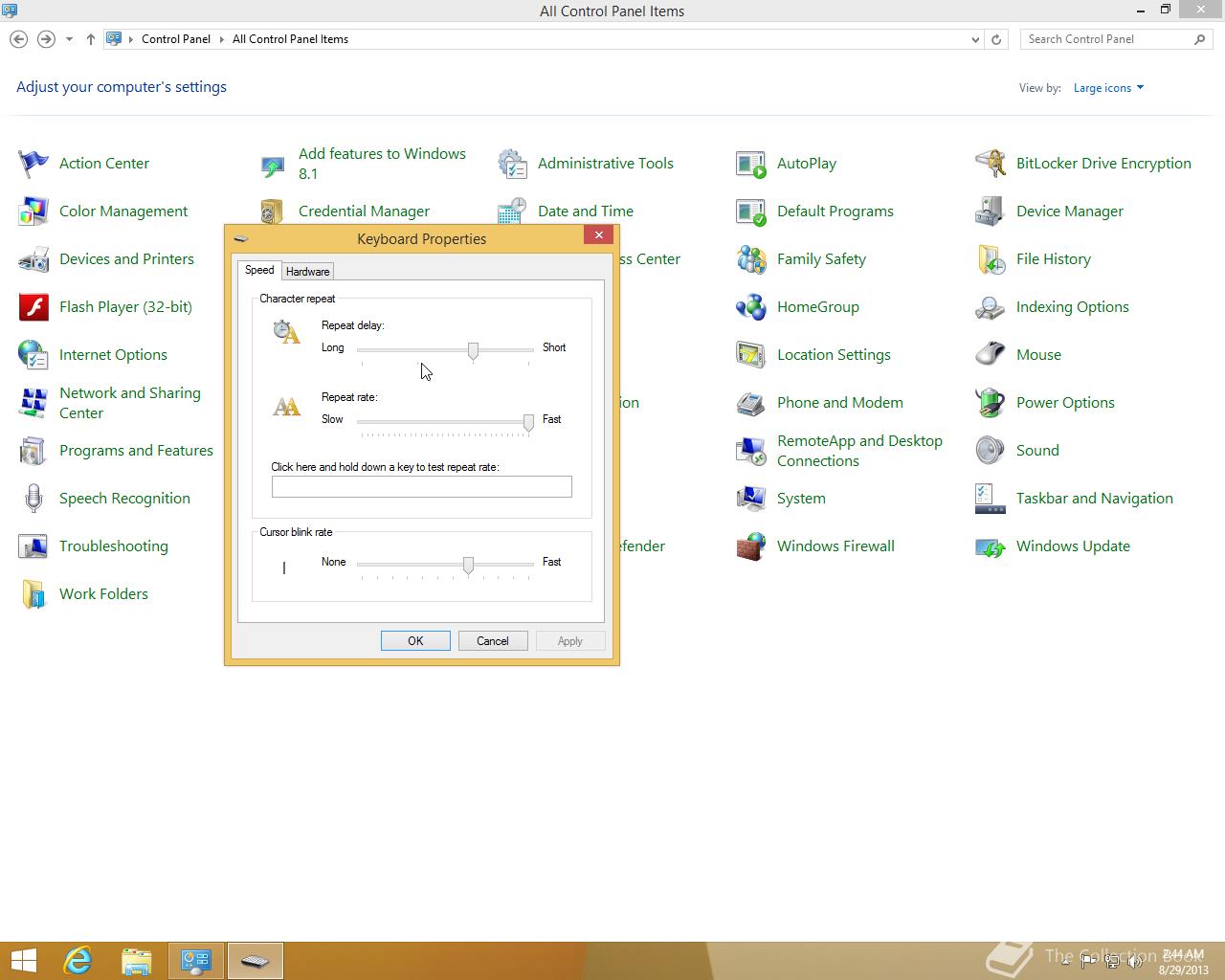Click All Control Panel Items breadcrumb
1225x980 pixels.
click(290, 39)
